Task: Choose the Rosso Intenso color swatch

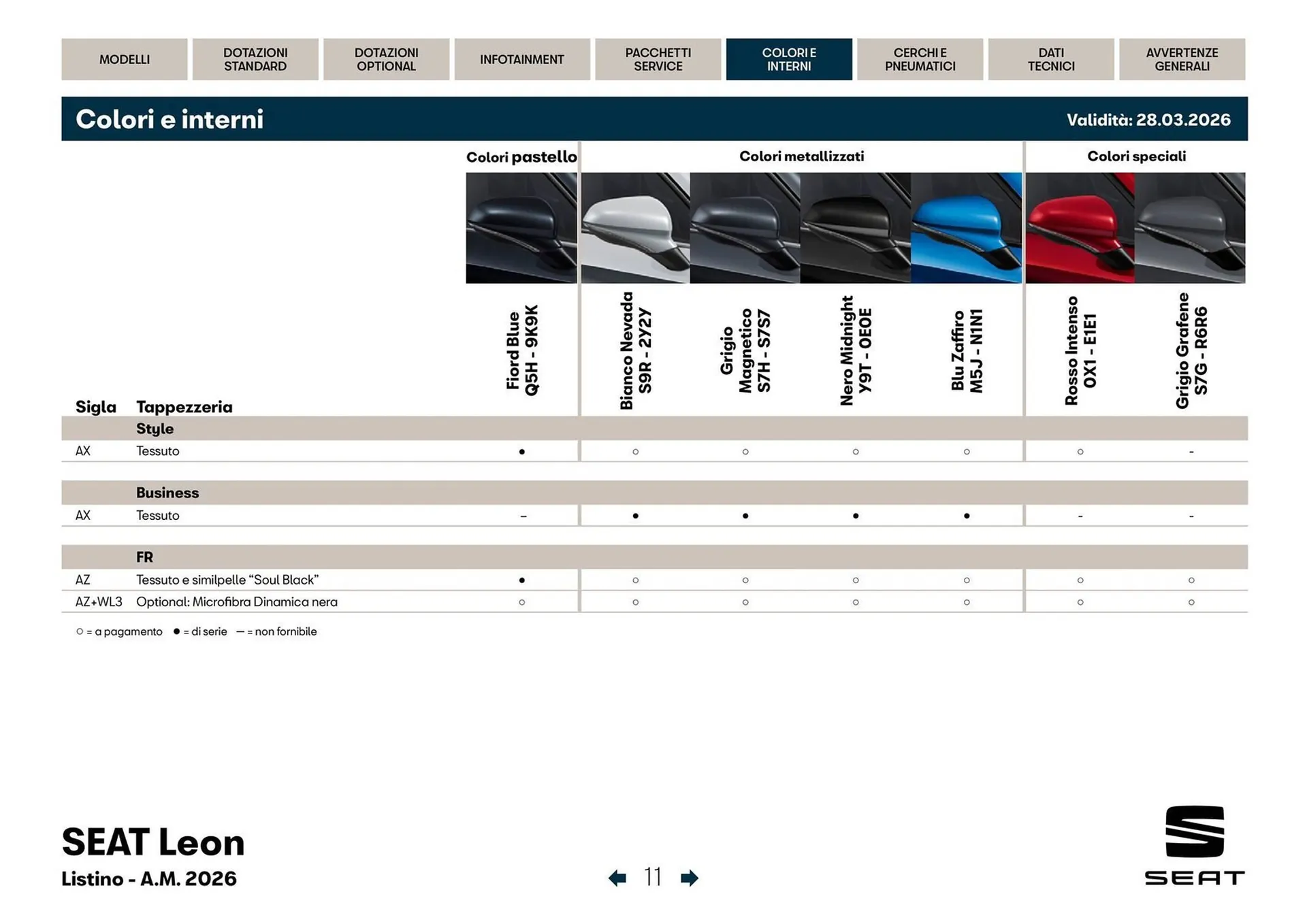Action: click(1080, 228)
